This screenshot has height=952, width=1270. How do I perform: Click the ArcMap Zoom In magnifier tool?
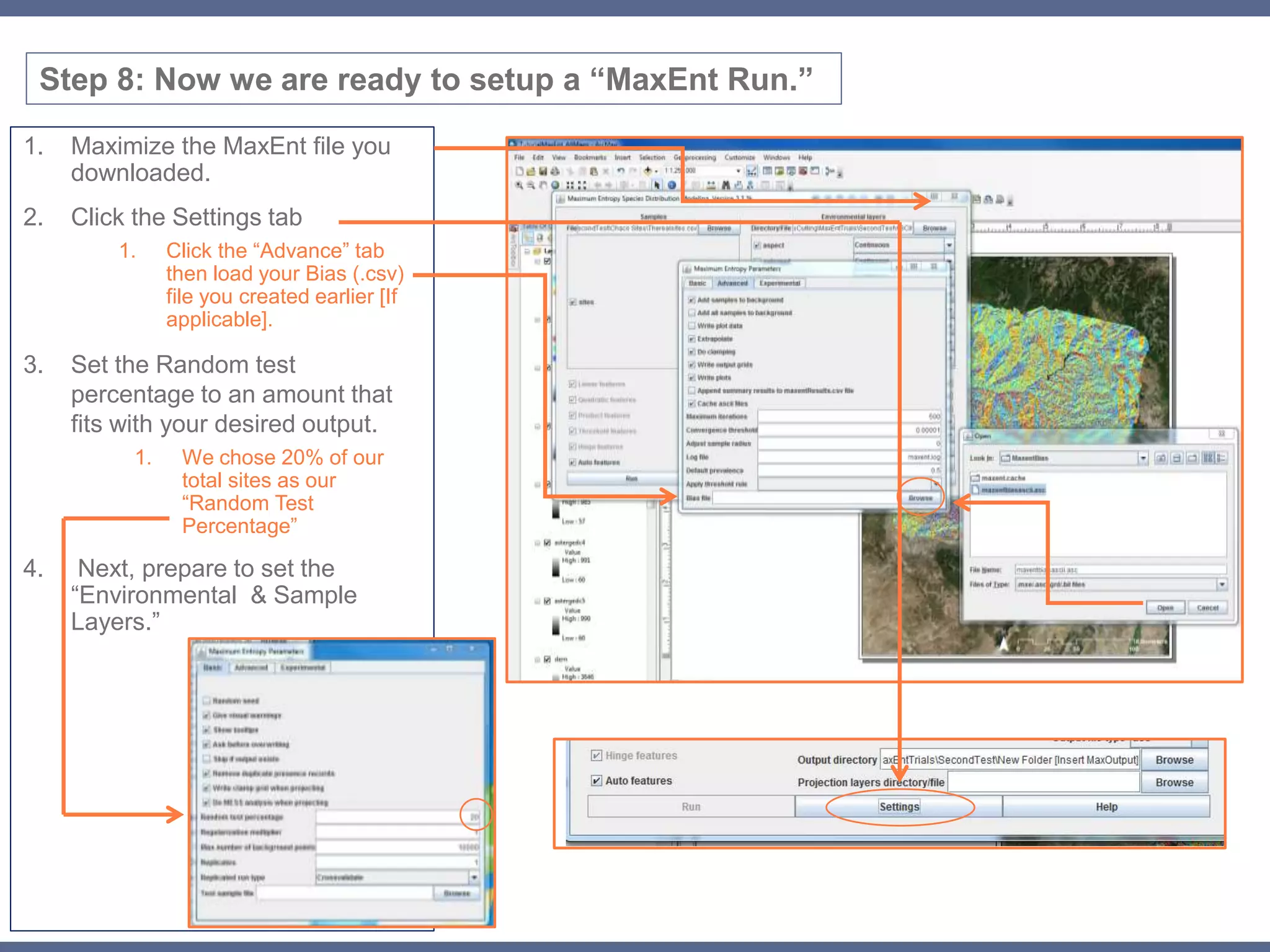520,185
